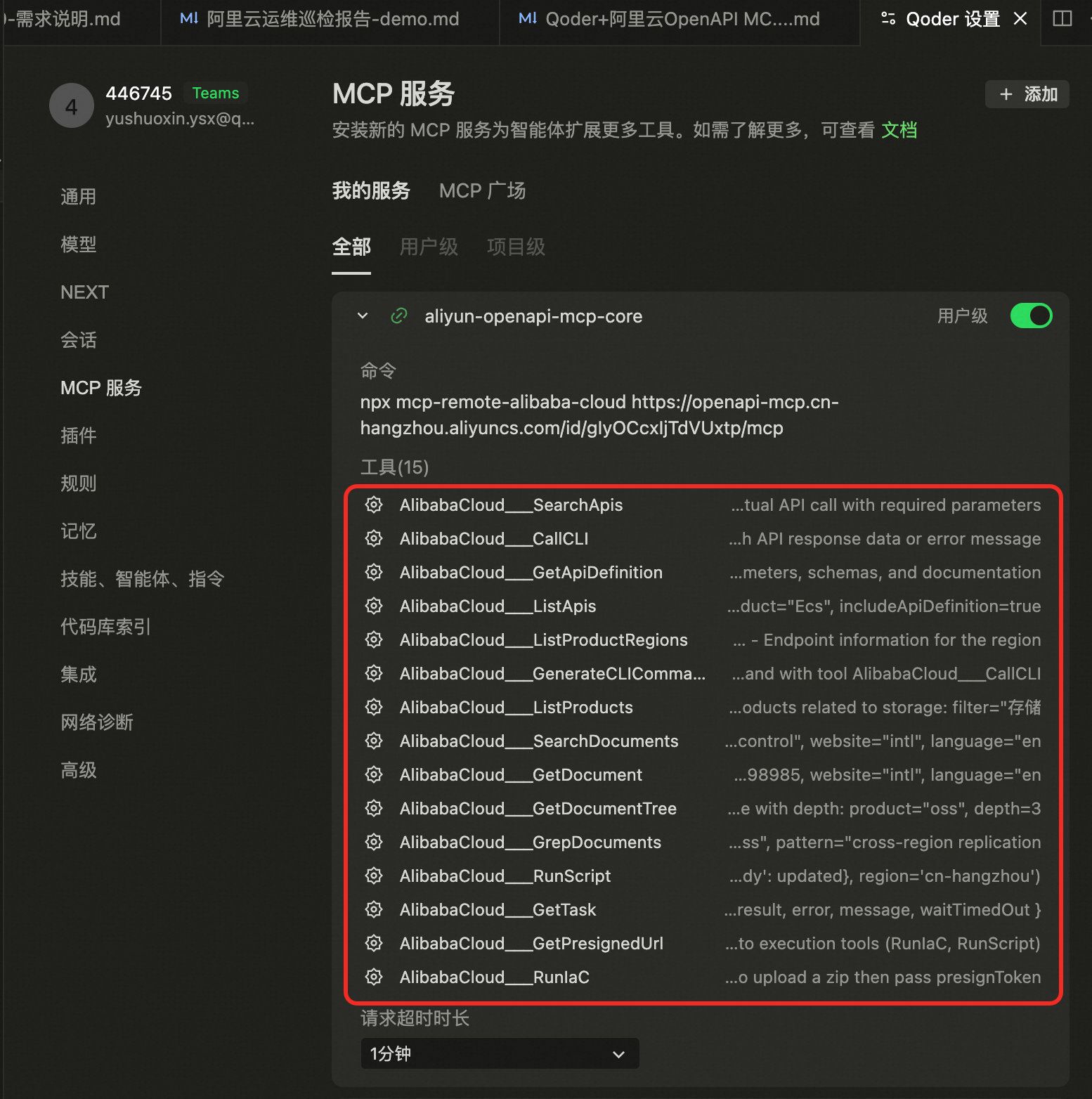The image size is (1092, 1099).
Task: Select the 我的服务 tab
Action: pos(371,190)
